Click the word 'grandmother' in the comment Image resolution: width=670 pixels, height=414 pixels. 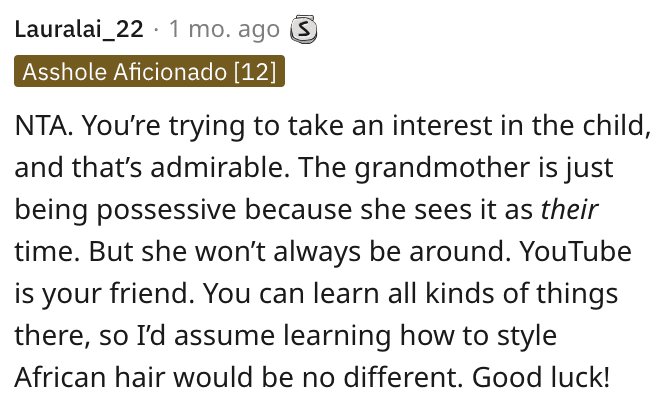pos(442,167)
